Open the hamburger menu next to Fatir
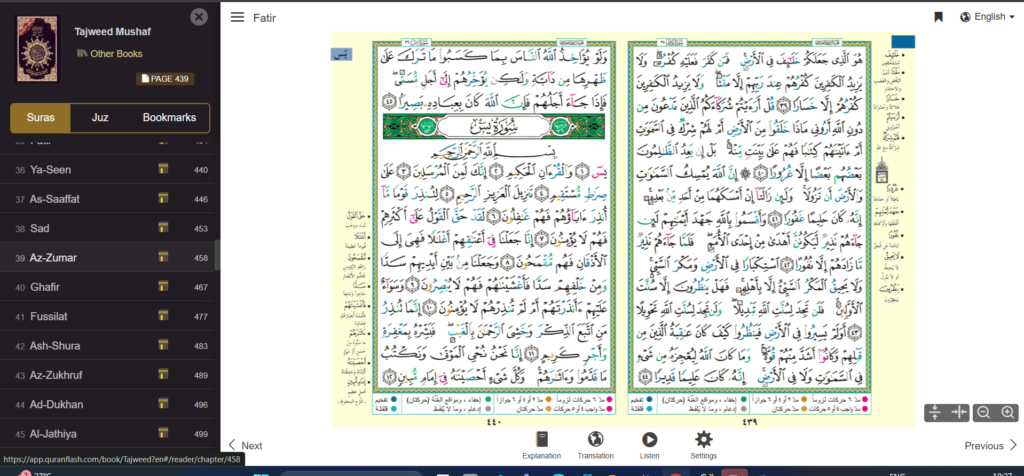 (237, 18)
